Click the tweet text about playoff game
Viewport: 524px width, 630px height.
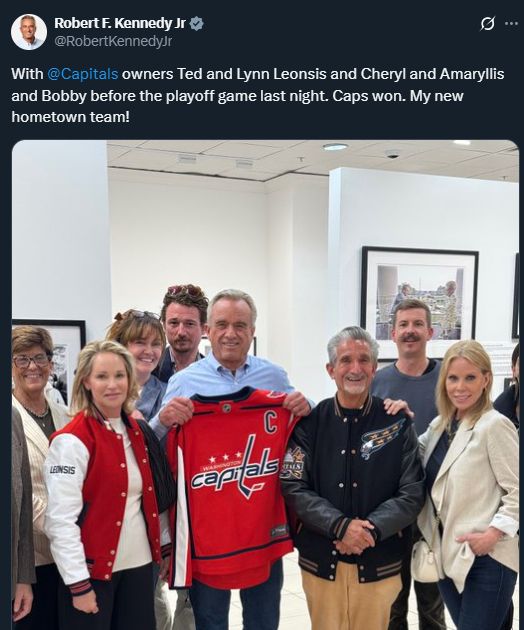click(x=258, y=95)
